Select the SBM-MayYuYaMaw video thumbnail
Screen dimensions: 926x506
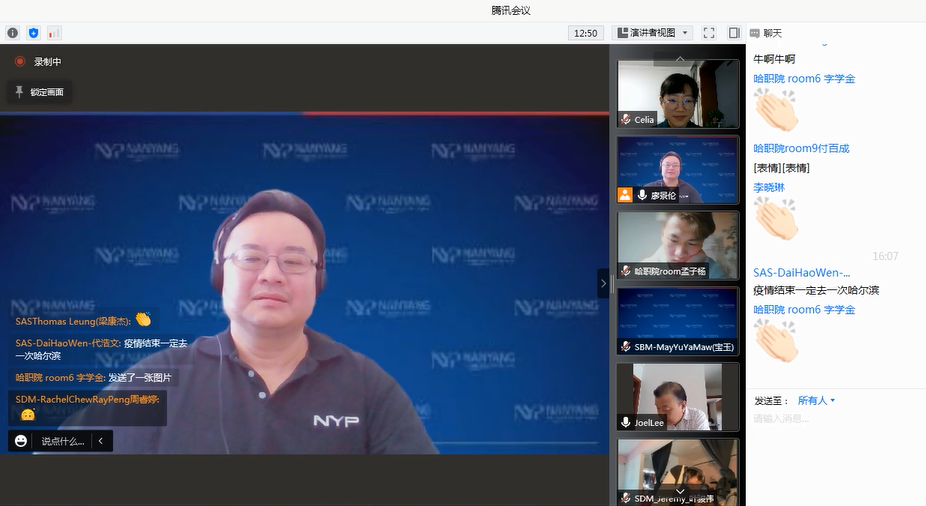678,321
